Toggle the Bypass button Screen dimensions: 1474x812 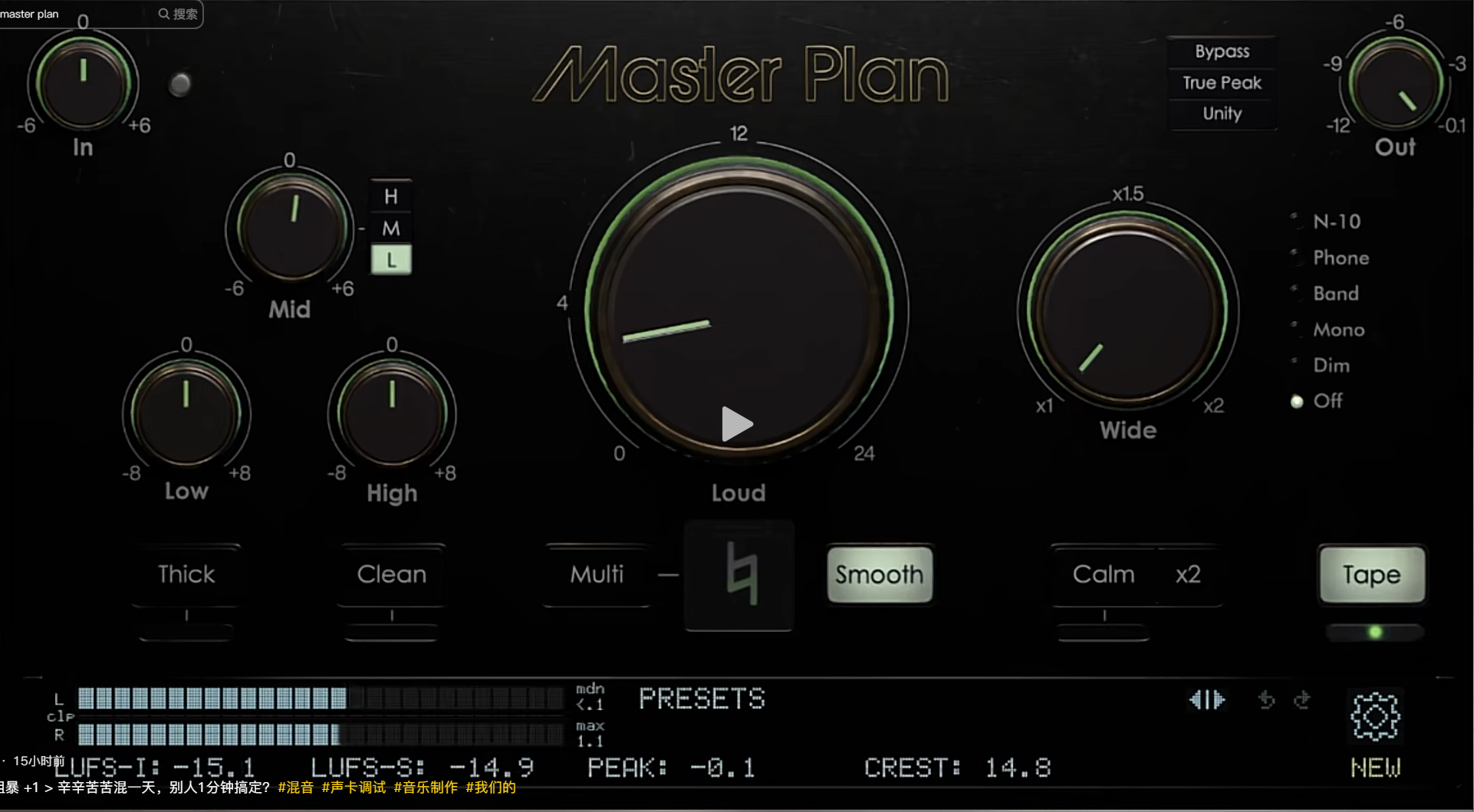point(1222,51)
